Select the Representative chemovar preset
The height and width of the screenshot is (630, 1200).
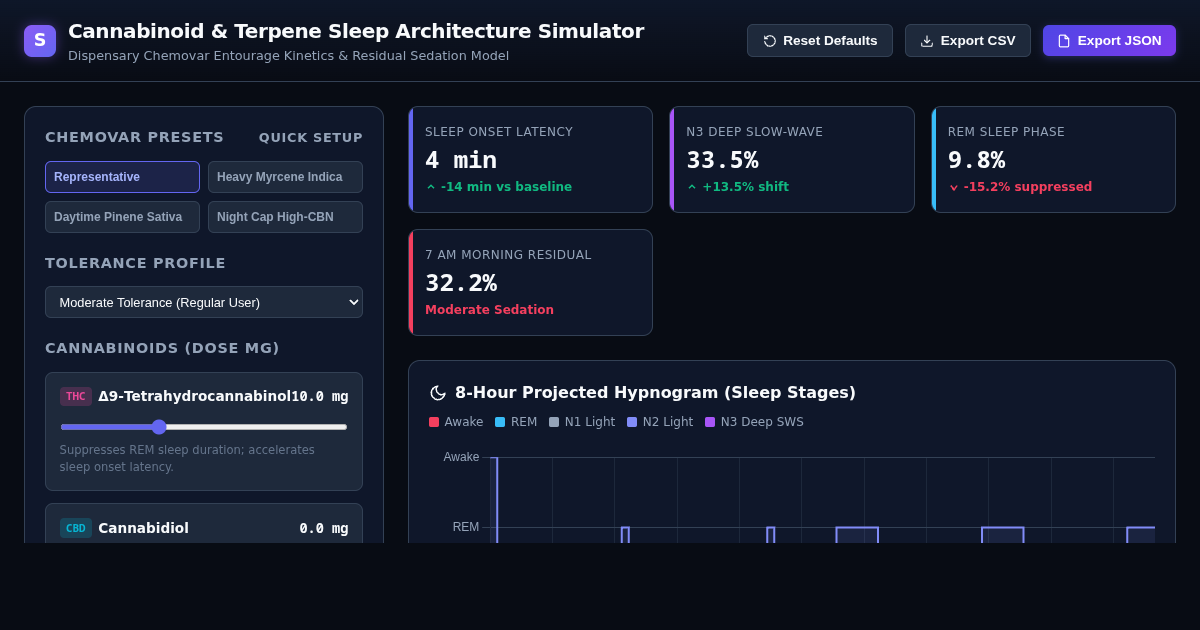122,177
